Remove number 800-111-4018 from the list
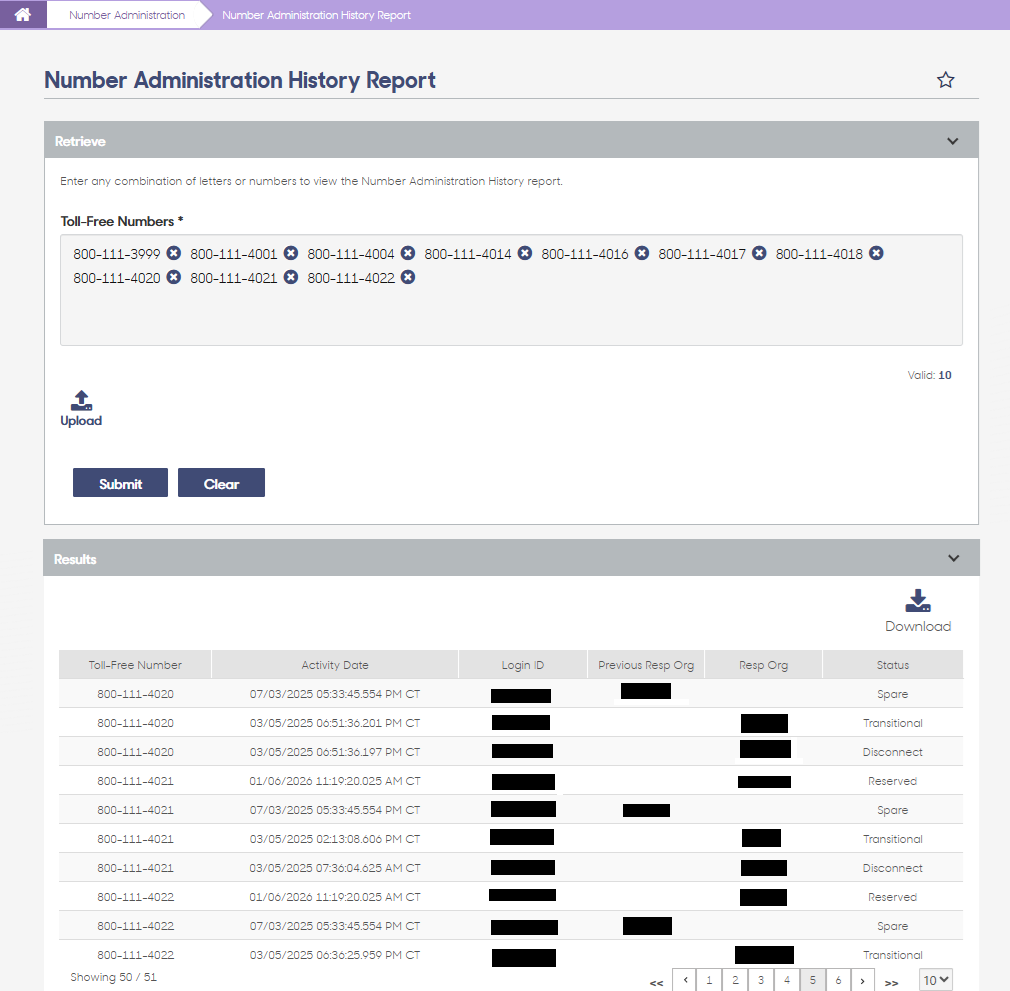1010x991 pixels. (x=876, y=253)
